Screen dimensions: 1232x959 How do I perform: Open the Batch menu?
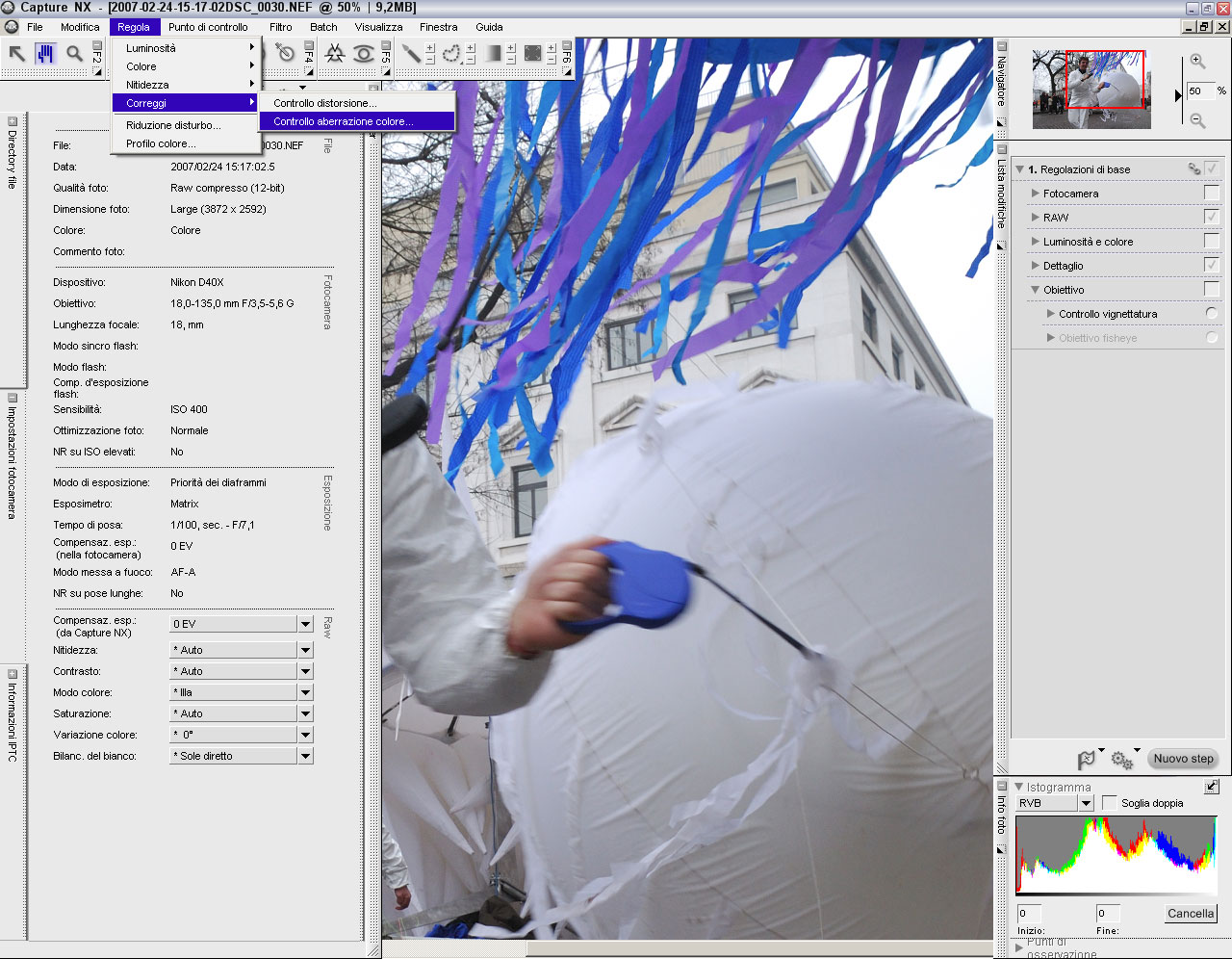(323, 27)
